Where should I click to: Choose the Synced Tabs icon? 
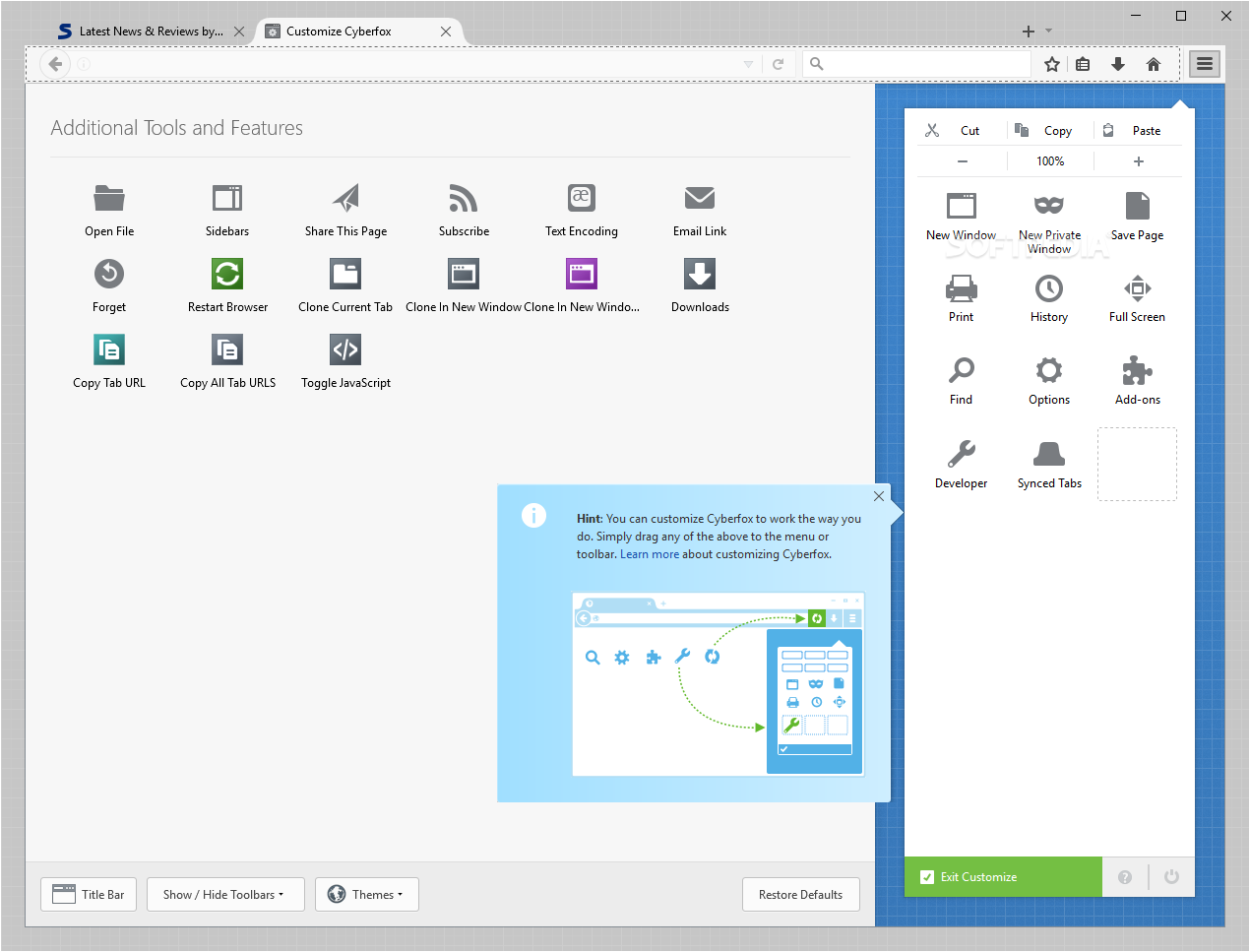(1049, 454)
